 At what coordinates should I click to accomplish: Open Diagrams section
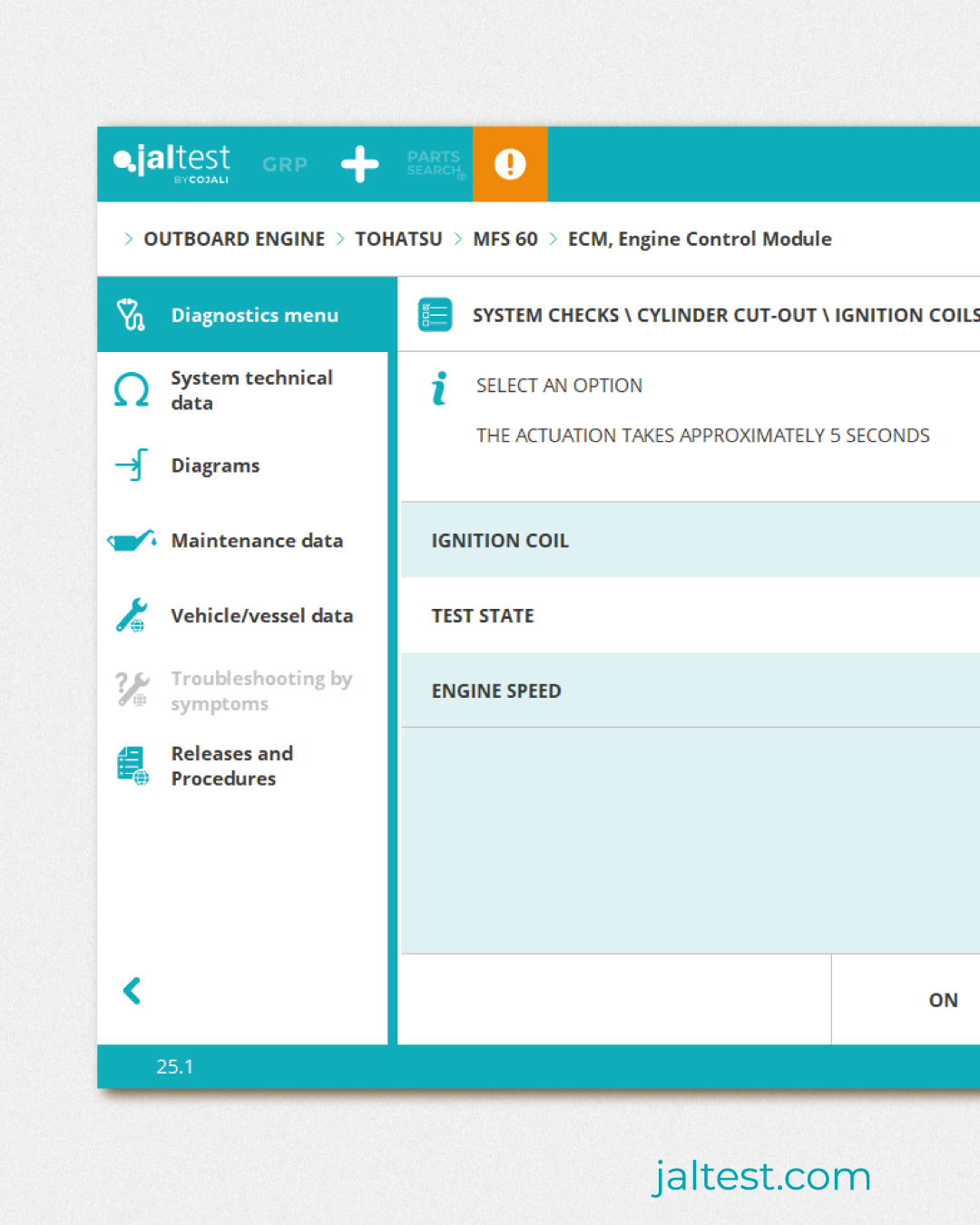(242, 465)
